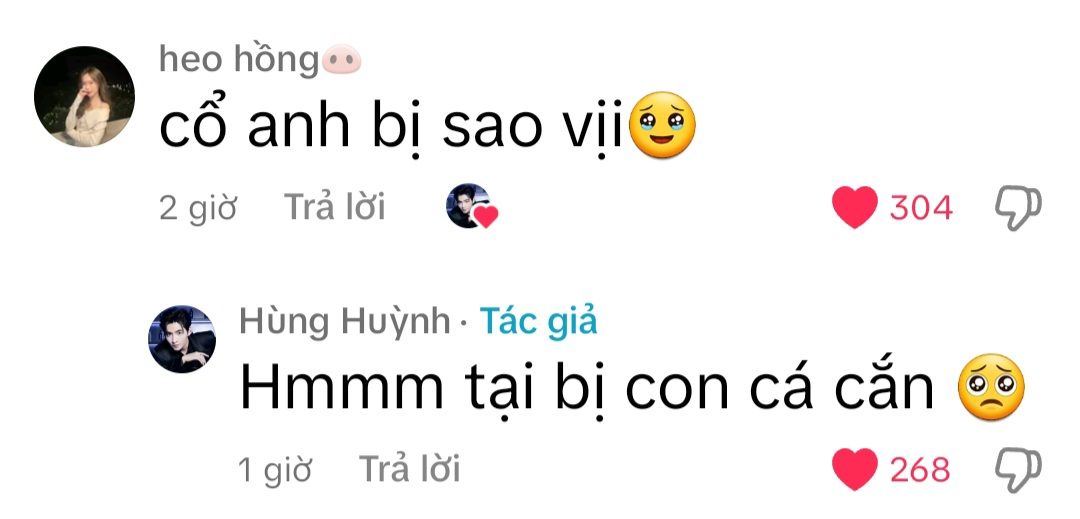Image resolution: width=1080 pixels, height=519 pixels.
Task: Open the heo hồng username
Action: tap(239, 60)
